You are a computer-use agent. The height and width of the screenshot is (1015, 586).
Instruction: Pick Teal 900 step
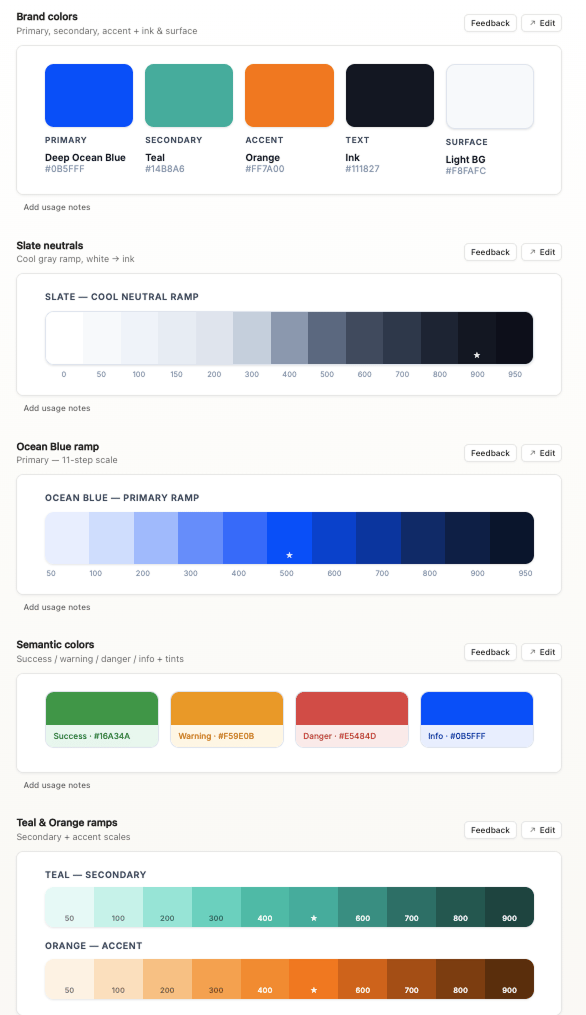pyautogui.click(x=510, y=907)
